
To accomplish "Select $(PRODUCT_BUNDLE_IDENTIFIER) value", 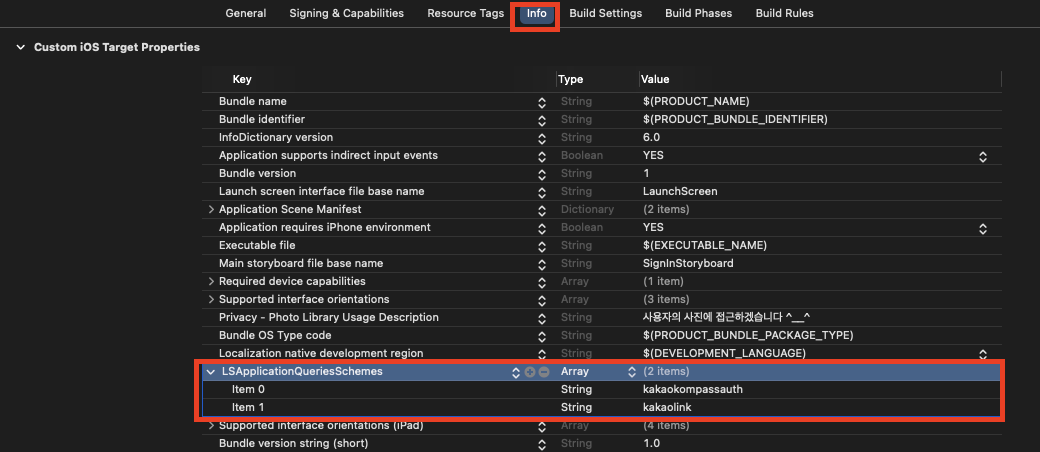I will pyautogui.click(x=735, y=119).
